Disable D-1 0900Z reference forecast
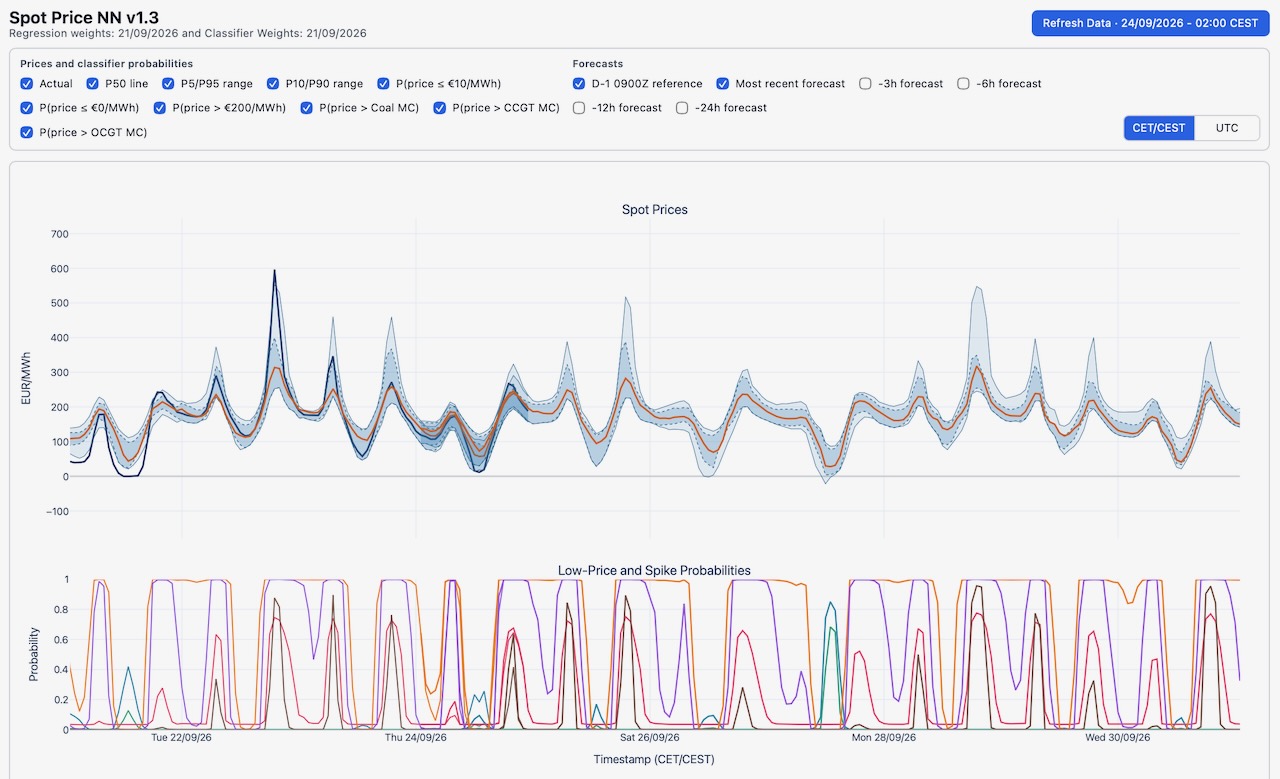 pos(579,84)
